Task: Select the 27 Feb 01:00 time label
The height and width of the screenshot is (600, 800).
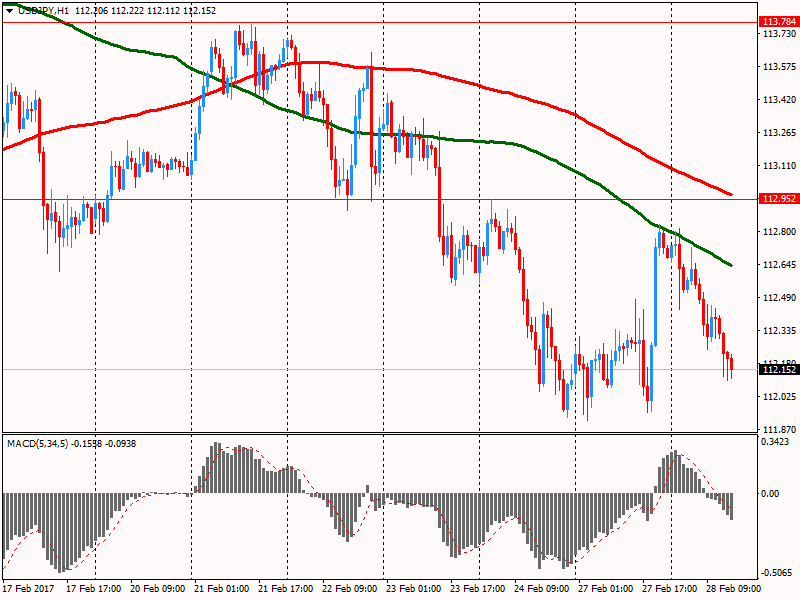Action: point(606,588)
